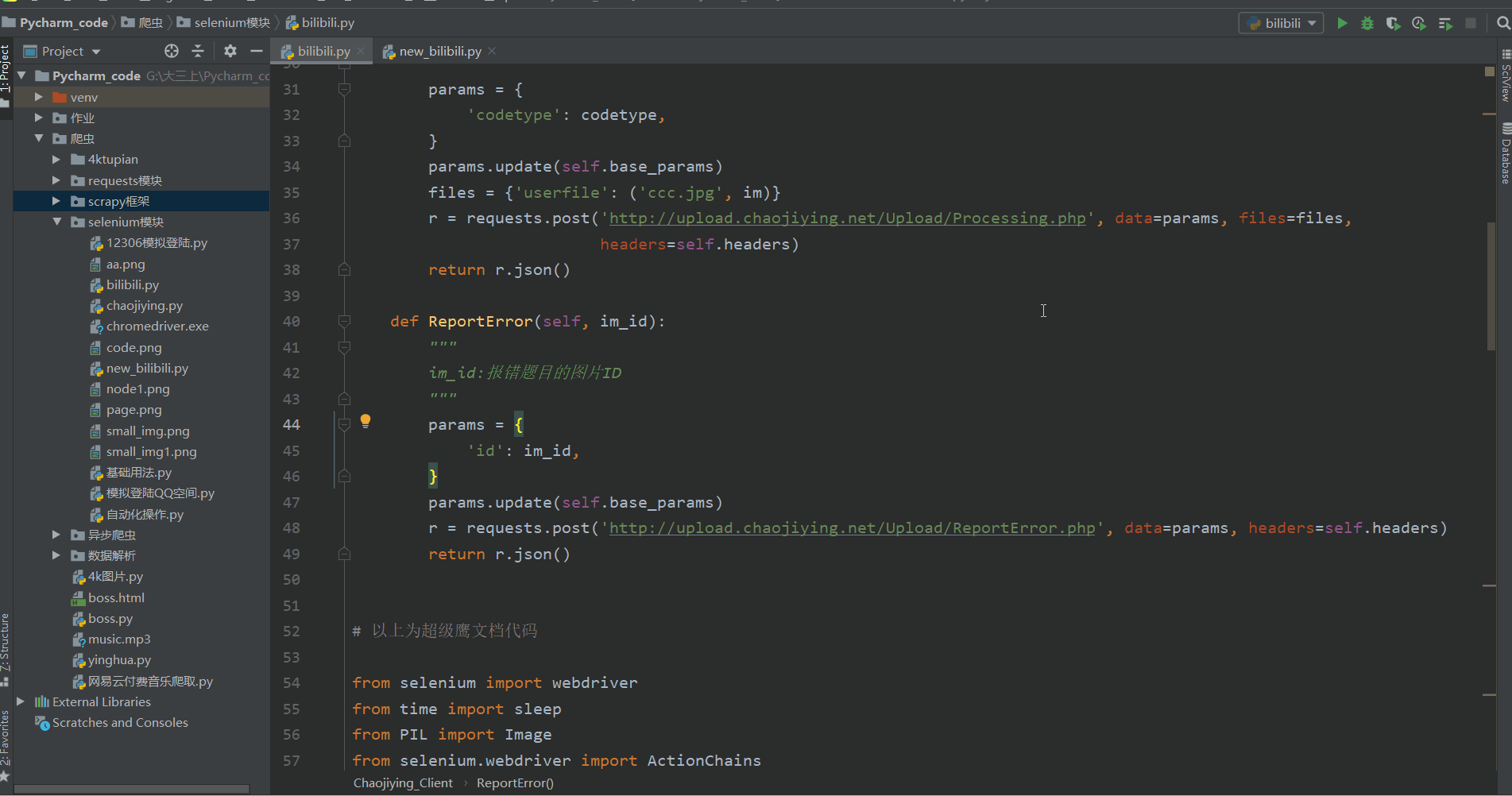Expand the 作业 folder
The width and height of the screenshot is (1512, 796).
pos(38,118)
